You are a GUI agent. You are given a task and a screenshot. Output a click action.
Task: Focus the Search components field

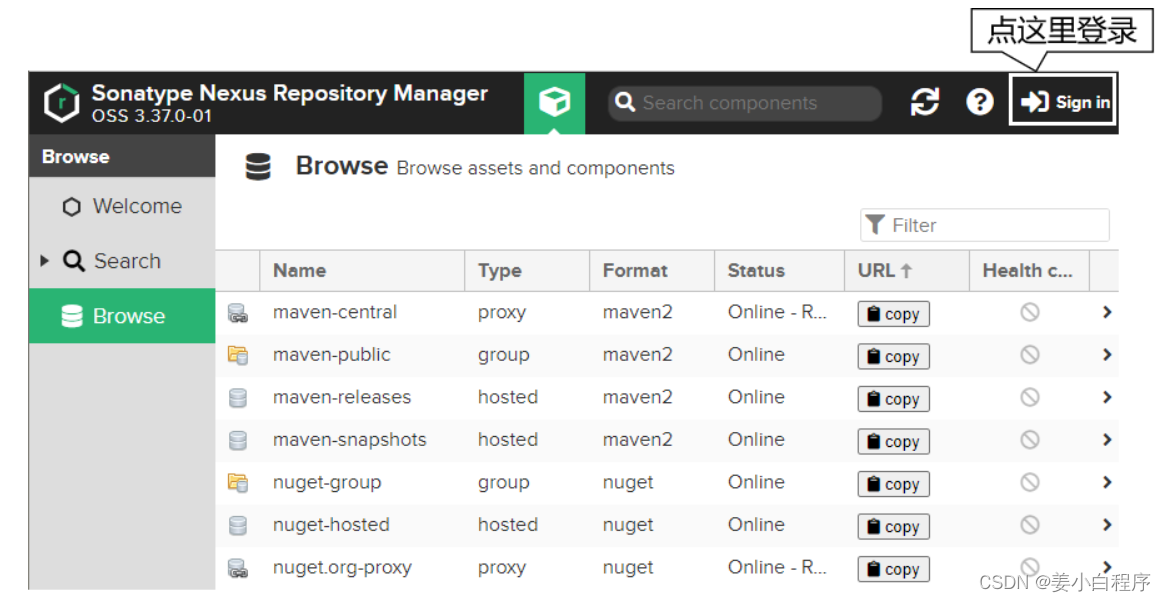click(745, 103)
